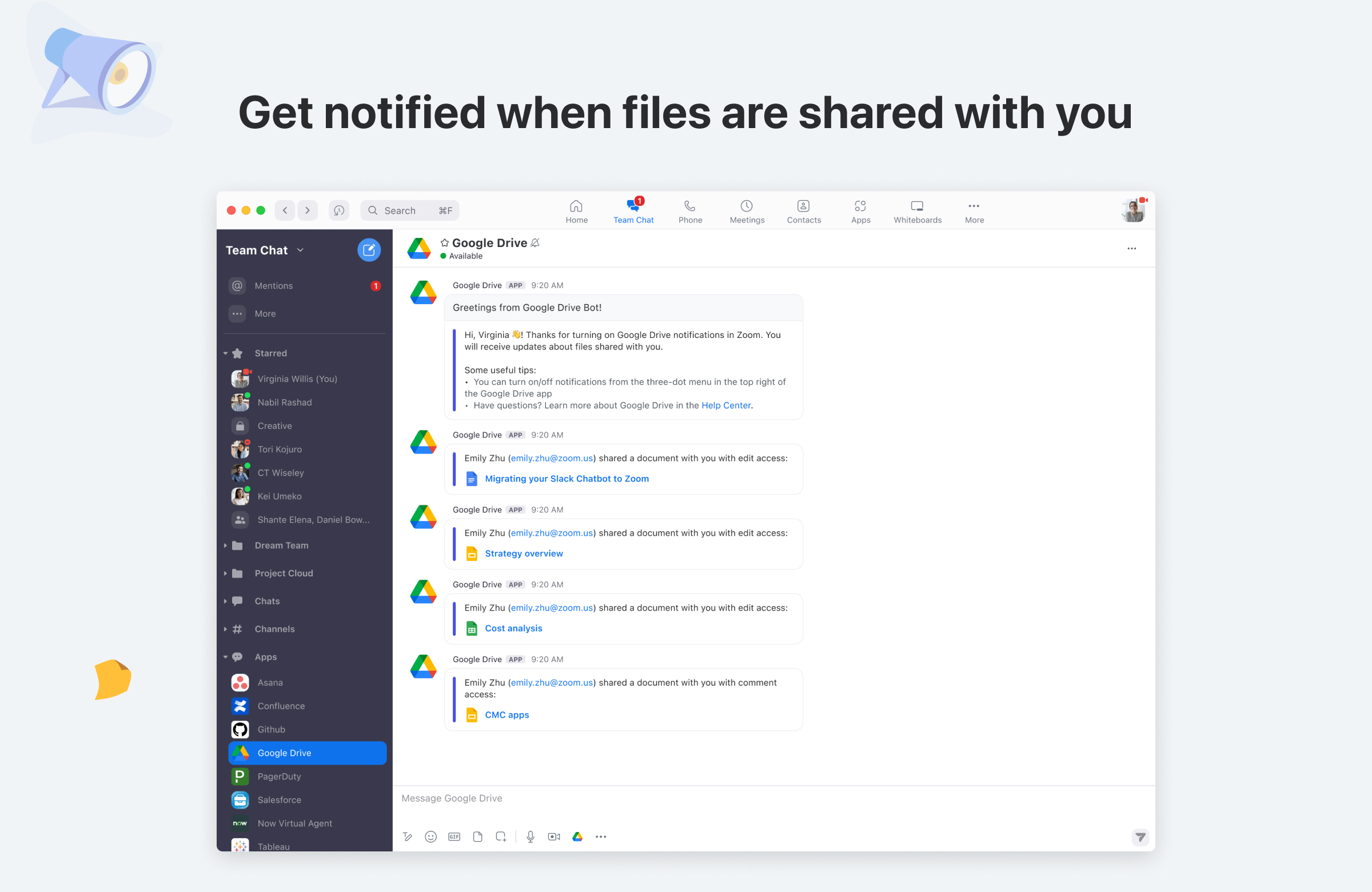Click the attach file icon
The width and height of the screenshot is (1372, 892).
coord(477,836)
